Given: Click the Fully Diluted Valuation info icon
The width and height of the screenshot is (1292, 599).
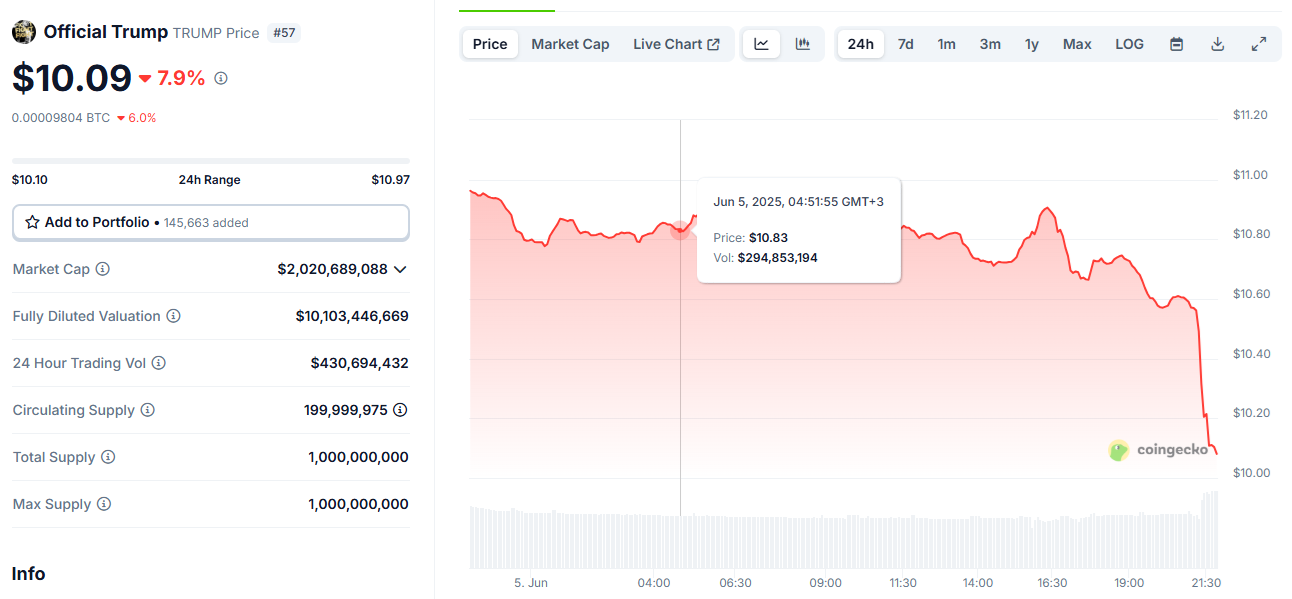Looking at the screenshot, I should pyautogui.click(x=173, y=316).
